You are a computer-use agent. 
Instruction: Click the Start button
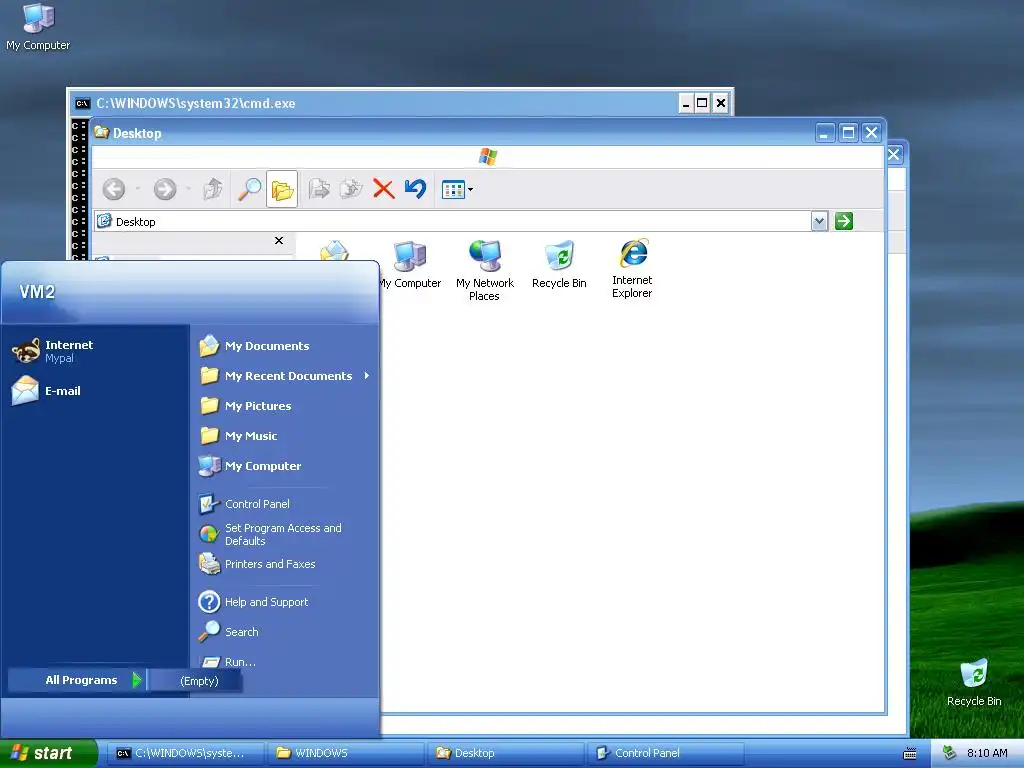point(48,753)
